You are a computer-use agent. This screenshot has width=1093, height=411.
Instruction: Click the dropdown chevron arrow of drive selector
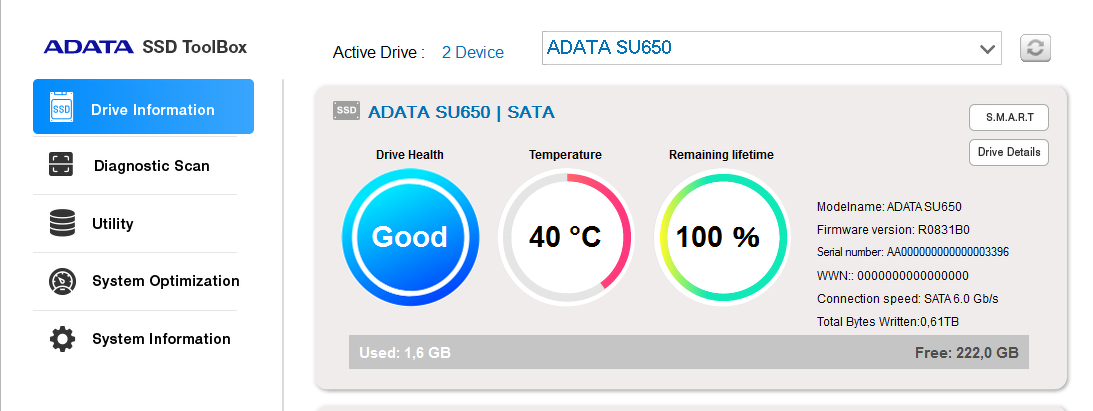(x=986, y=49)
